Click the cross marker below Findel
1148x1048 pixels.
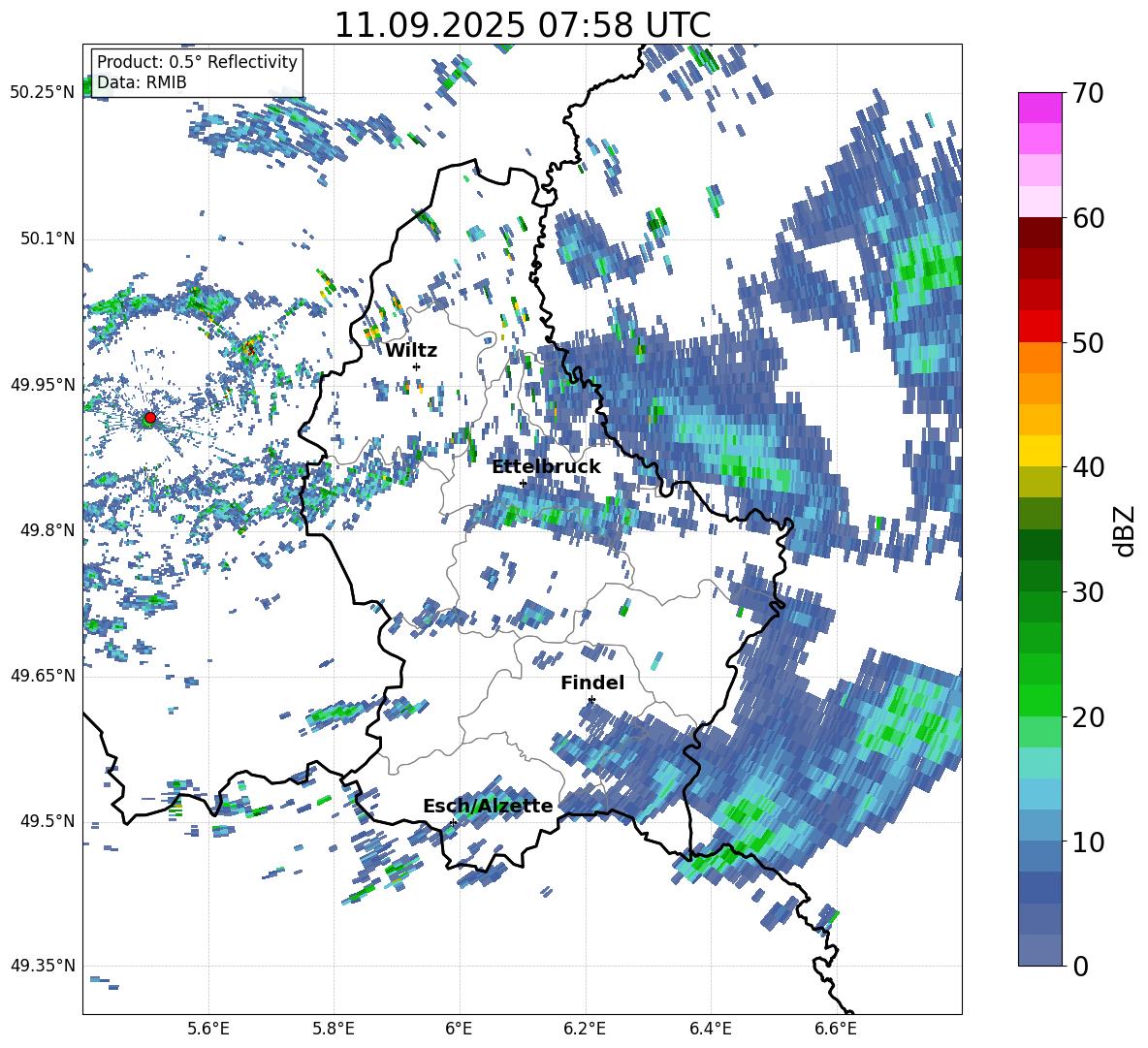591,700
